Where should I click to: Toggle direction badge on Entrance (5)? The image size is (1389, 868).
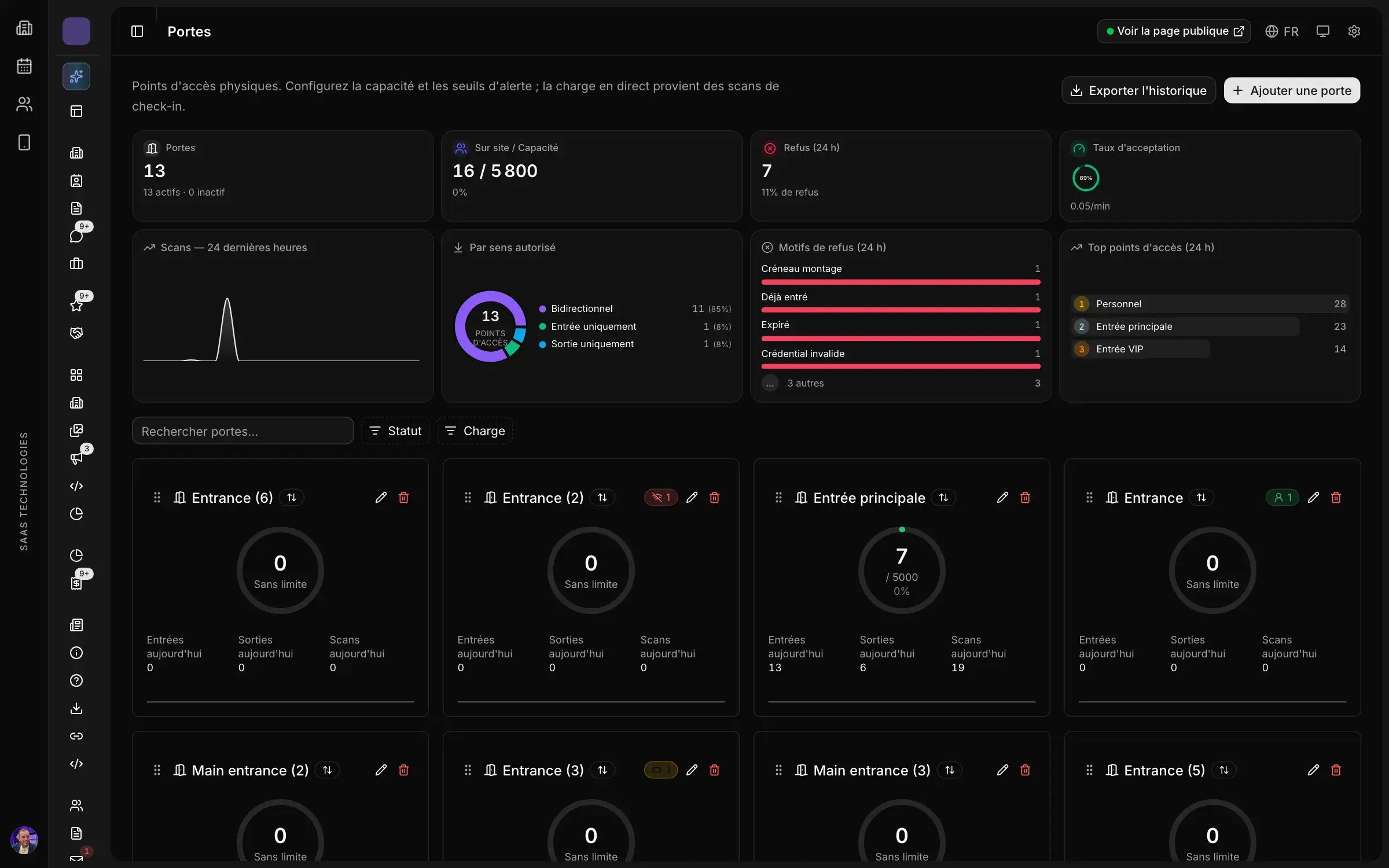coord(1224,770)
